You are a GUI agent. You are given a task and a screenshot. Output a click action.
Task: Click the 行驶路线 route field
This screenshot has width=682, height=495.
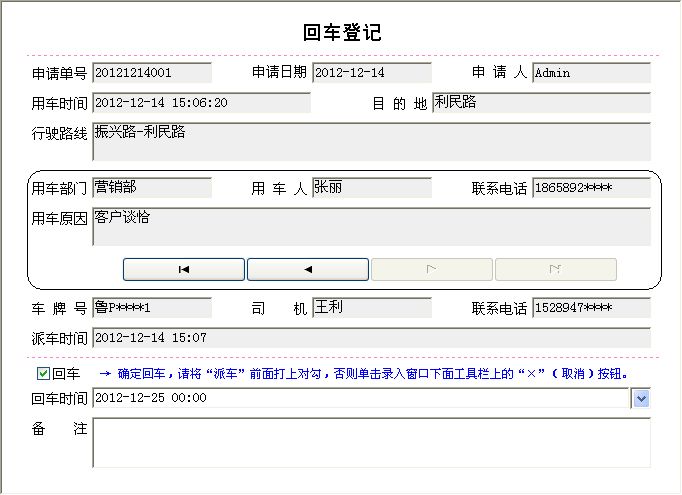pos(371,142)
